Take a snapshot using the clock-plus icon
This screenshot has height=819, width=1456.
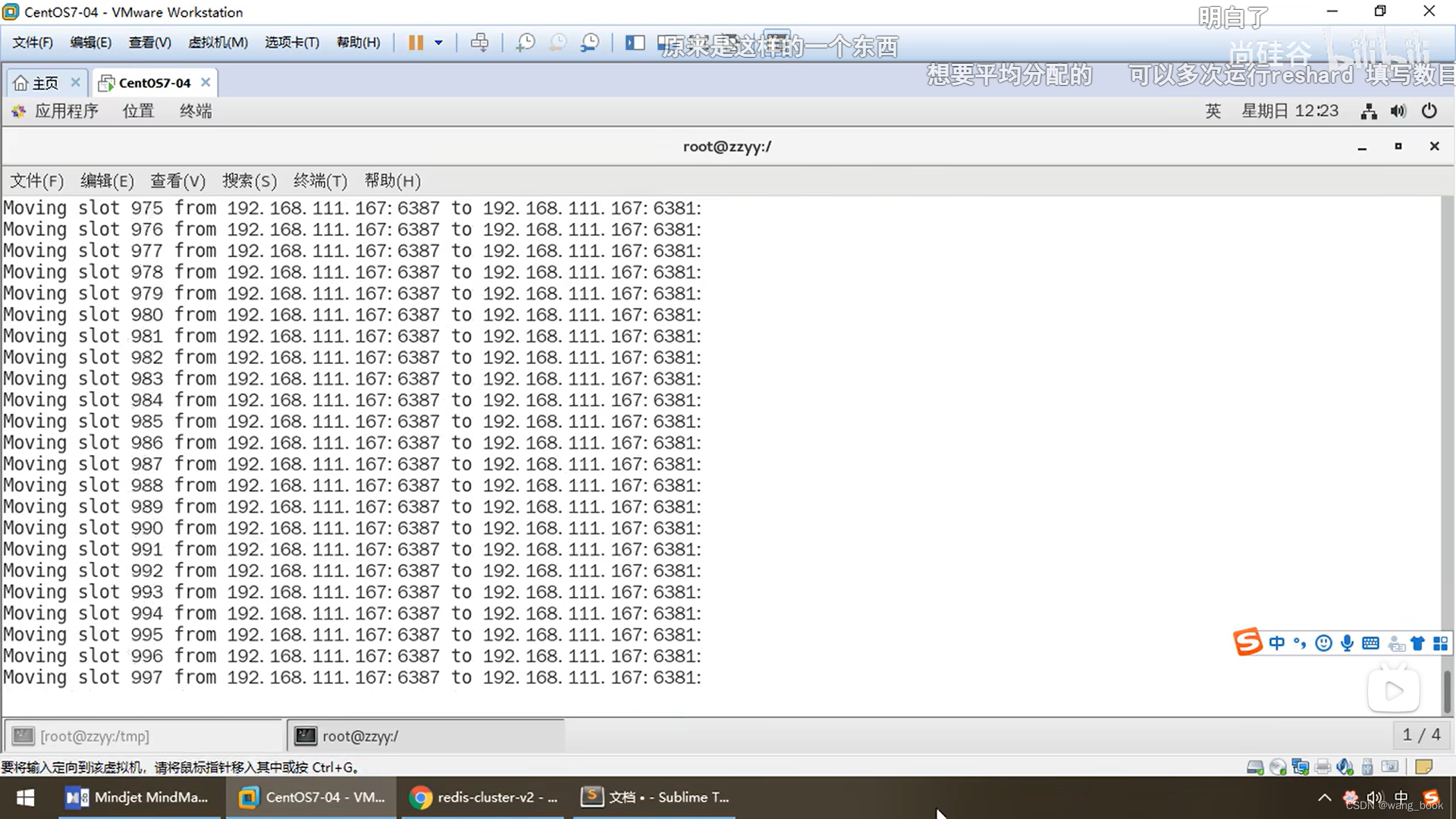pyautogui.click(x=525, y=42)
